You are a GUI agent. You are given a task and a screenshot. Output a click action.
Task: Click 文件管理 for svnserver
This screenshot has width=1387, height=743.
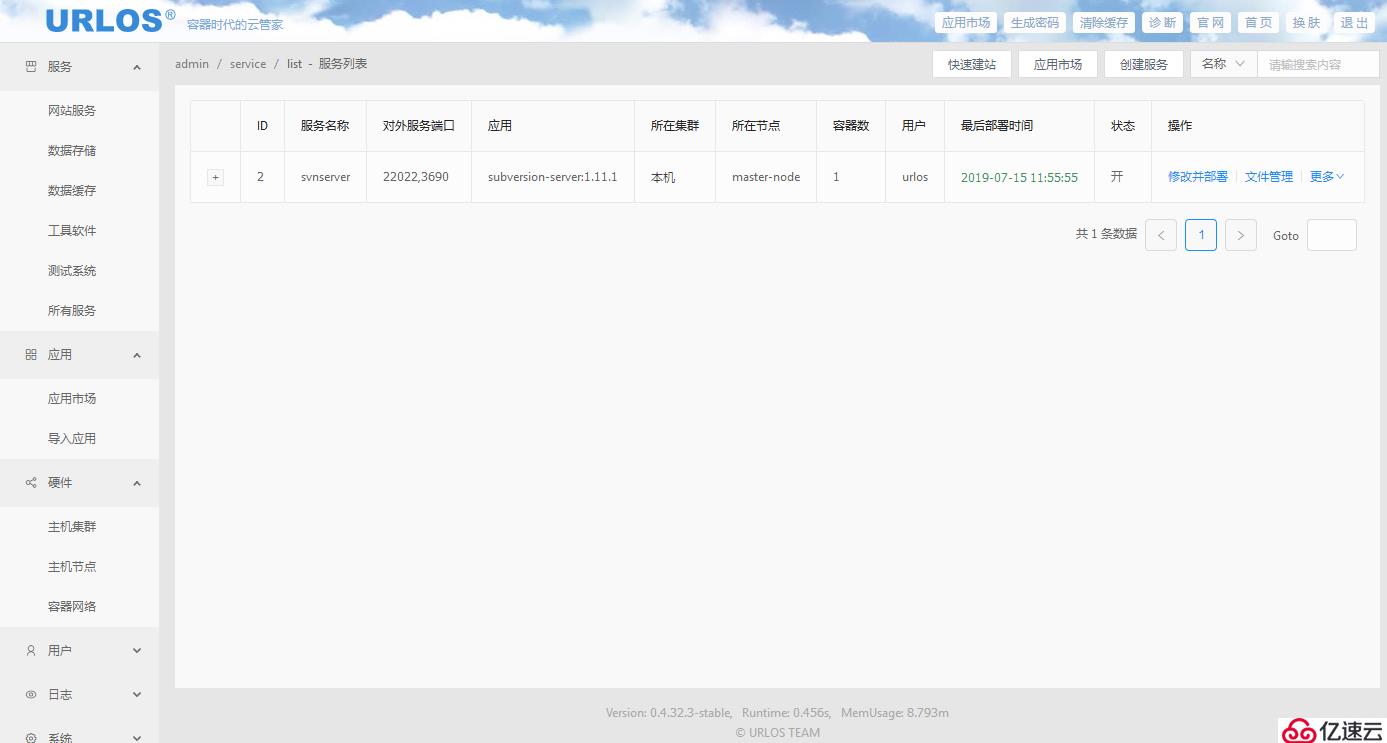coord(1269,177)
